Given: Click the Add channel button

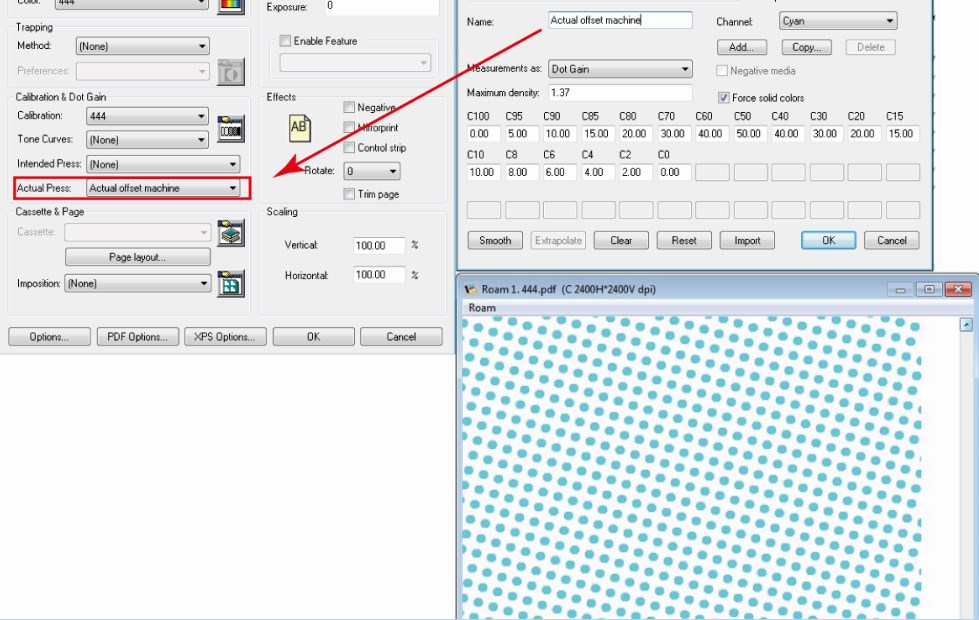Looking at the screenshot, I should coord(741,47).
